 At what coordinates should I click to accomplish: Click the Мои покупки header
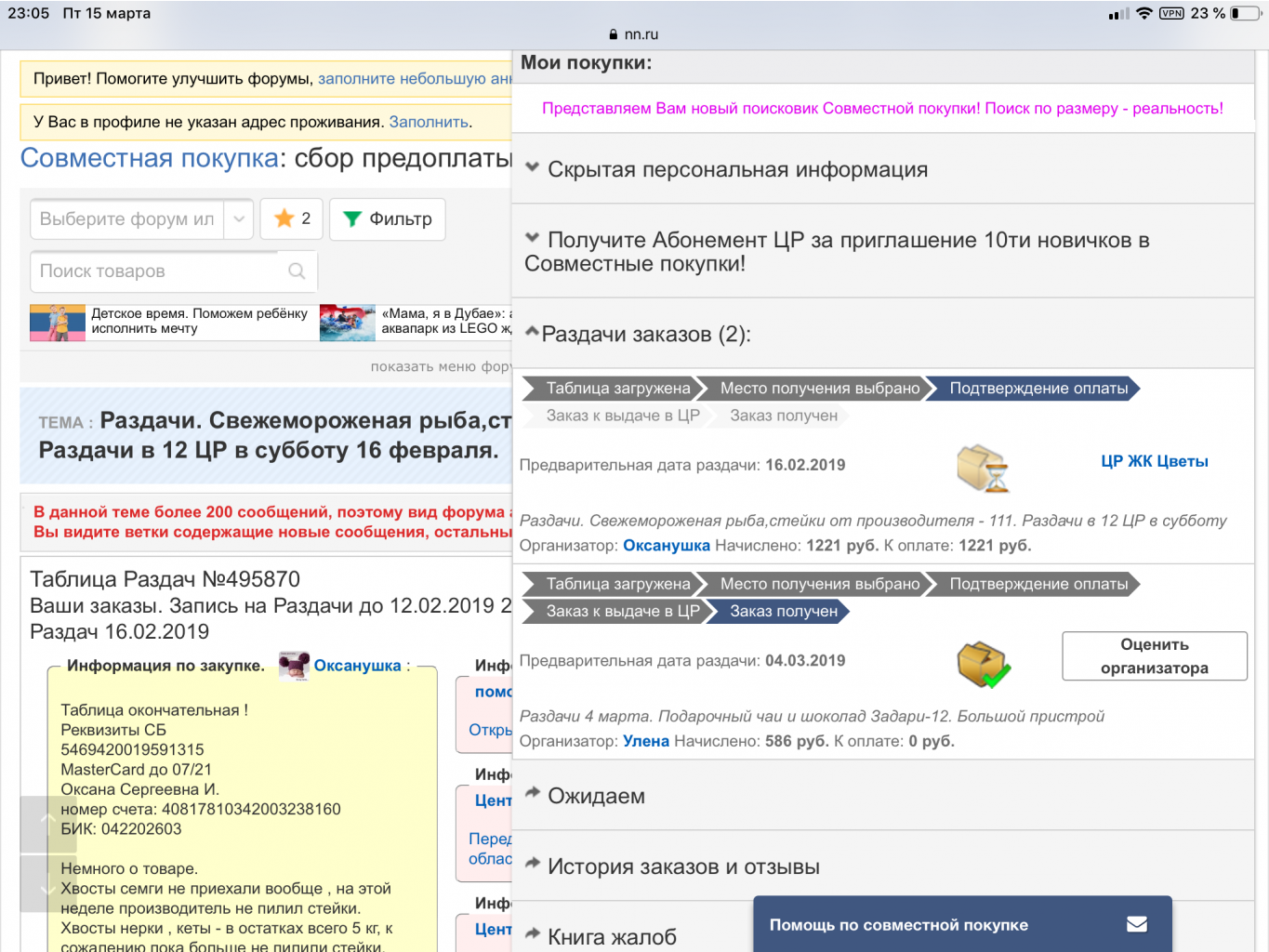(587, 63)
